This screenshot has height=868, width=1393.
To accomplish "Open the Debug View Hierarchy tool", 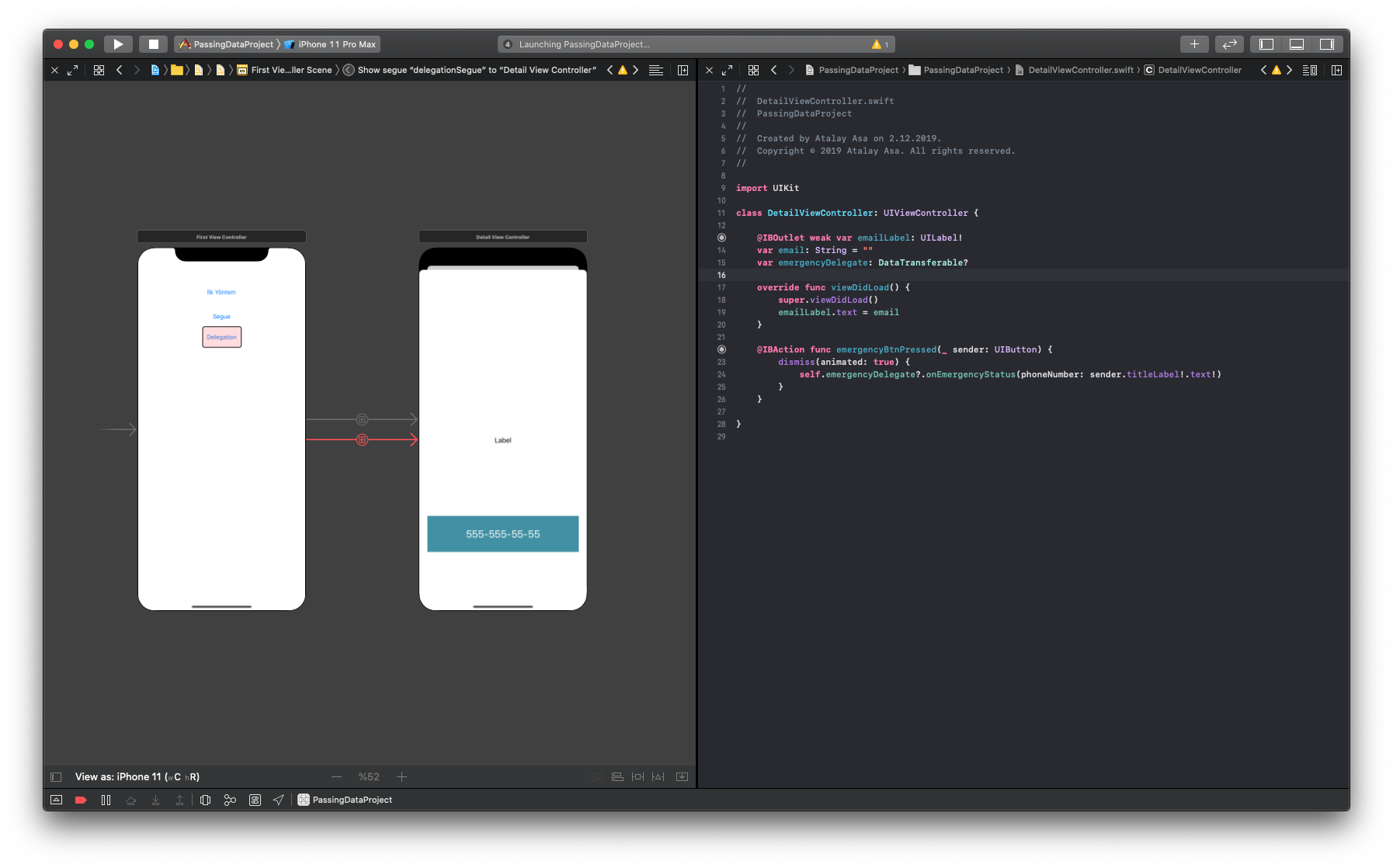I will point(204,800).
